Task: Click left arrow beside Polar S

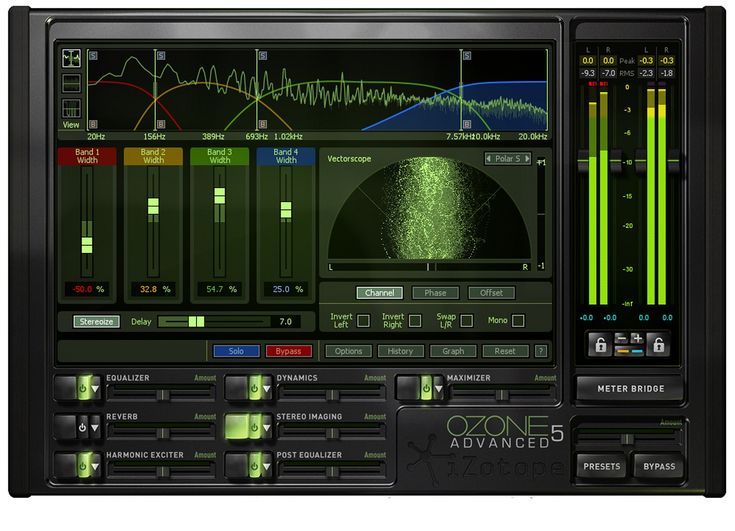Action: tap(488, 158)
